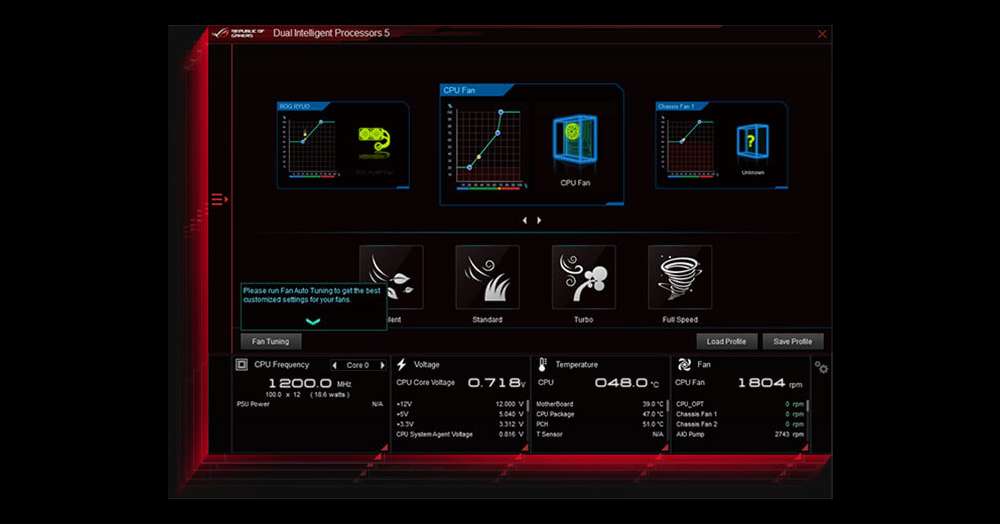This screenshot has width=1000, height=524.
Task: Click the T Sensor row
Action: (599, 435)
